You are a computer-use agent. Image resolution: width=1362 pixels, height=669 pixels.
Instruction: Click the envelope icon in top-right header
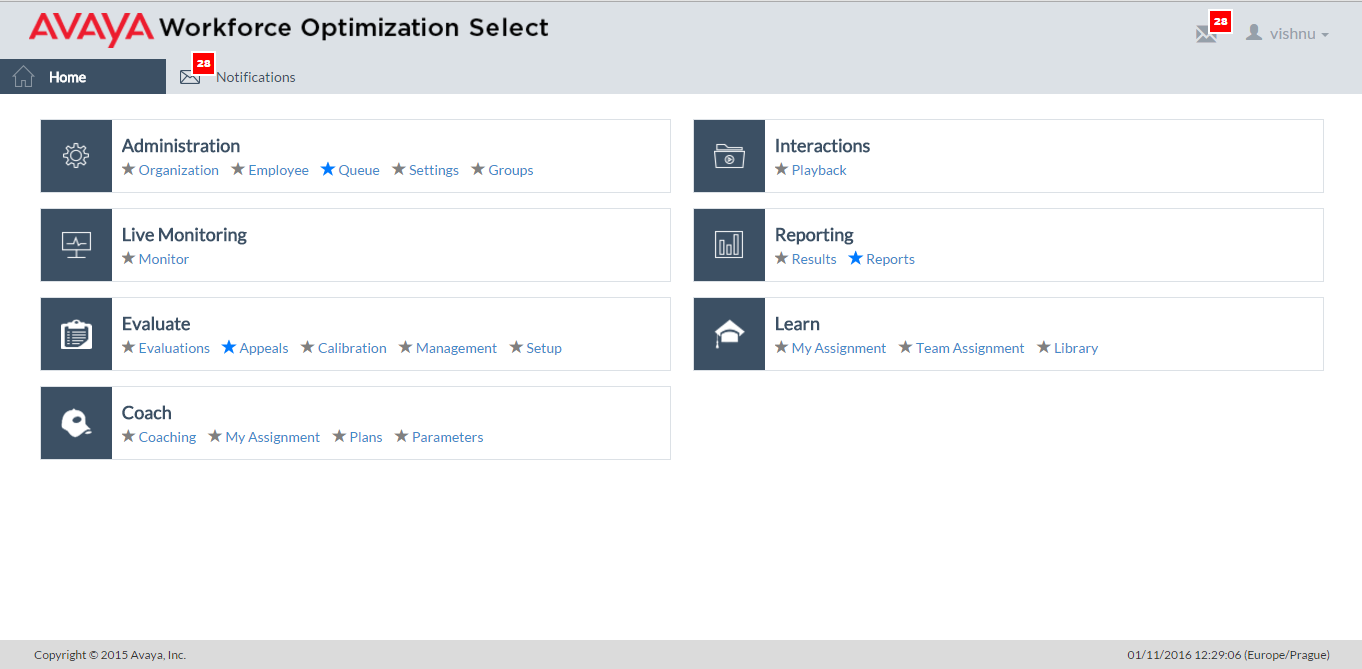pos(1206,34)
